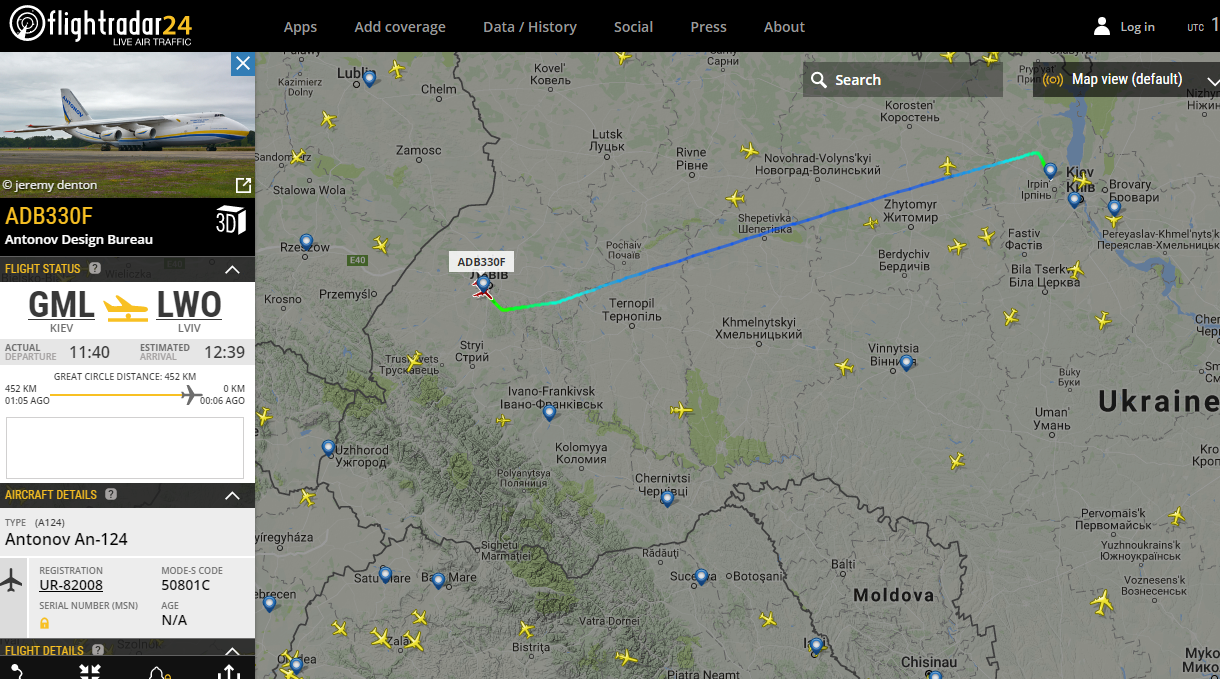This screenshot has height=679, width=1220.
Task: Close the flight info panel
Action: (x=243, y=64)
